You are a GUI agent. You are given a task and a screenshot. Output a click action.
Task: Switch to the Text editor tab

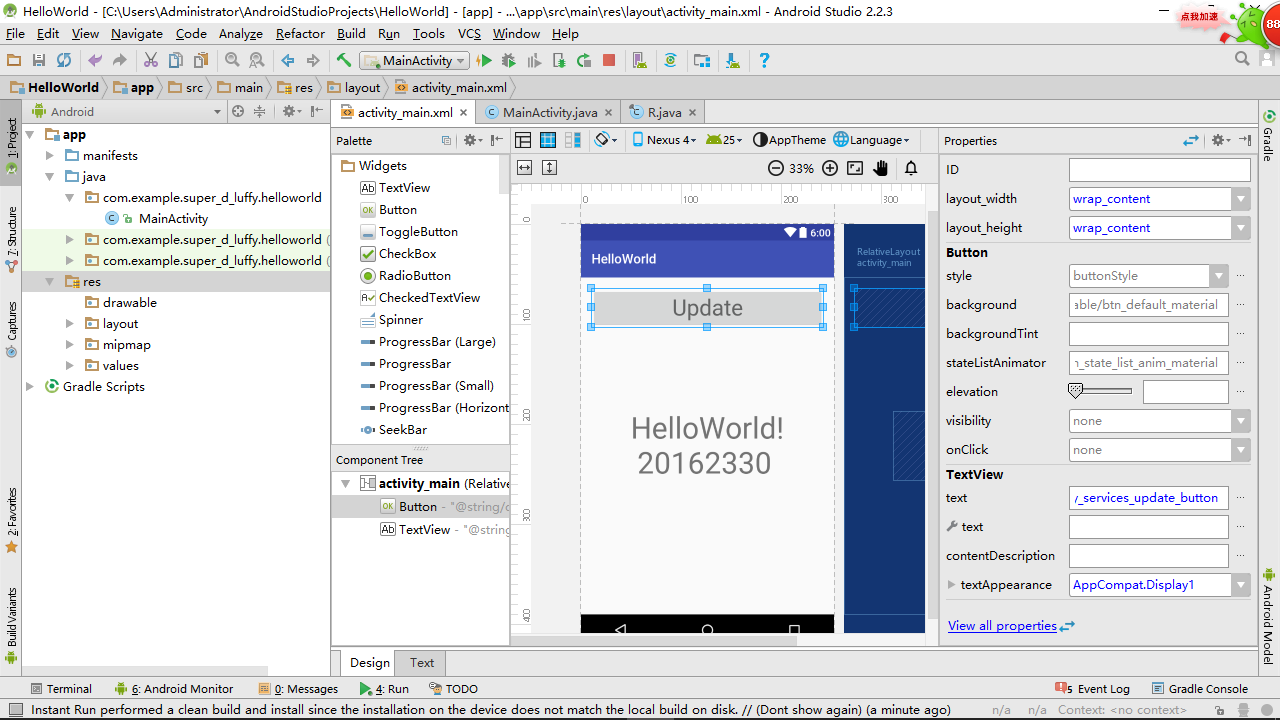point(422,663)
